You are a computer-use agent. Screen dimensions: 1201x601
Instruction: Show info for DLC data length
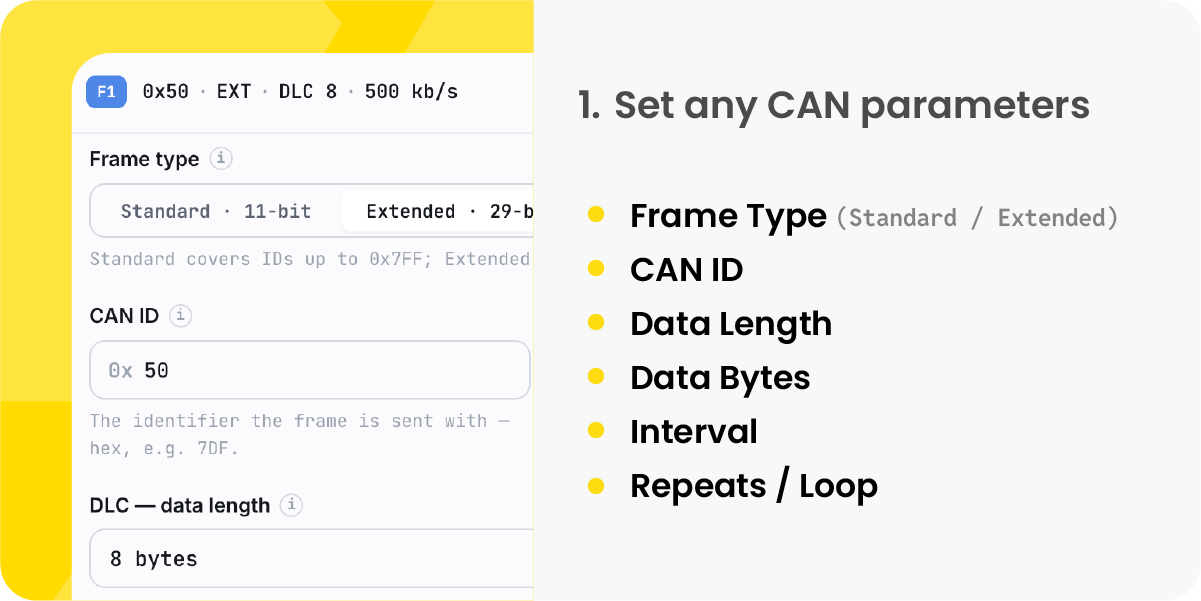291,505
